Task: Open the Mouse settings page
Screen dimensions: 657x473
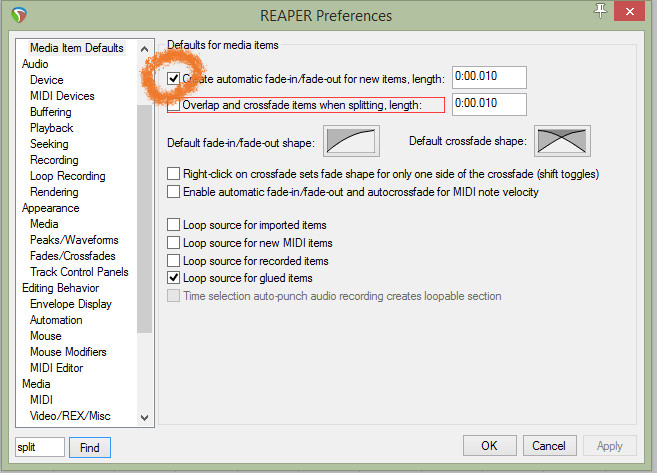Action: (46, 336)
